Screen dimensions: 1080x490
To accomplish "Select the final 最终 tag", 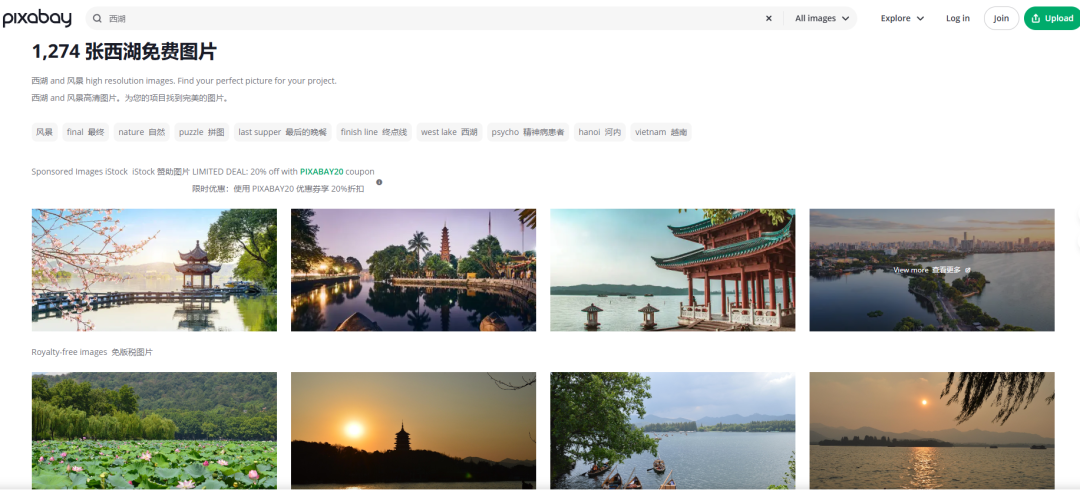I will [x=85, y=132].
